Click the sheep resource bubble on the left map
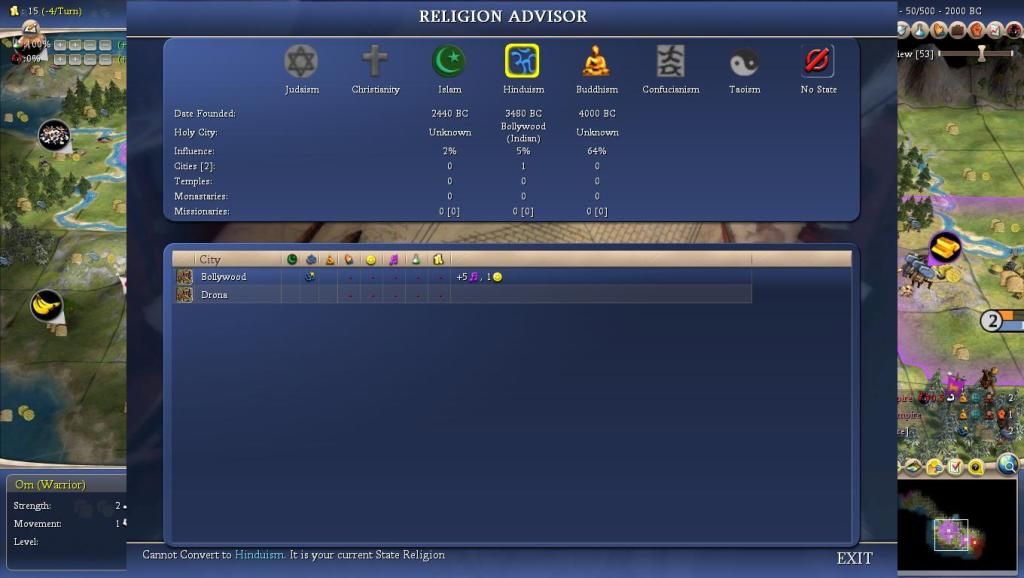This screenshot has width=1024, height=578. point(55,135)
